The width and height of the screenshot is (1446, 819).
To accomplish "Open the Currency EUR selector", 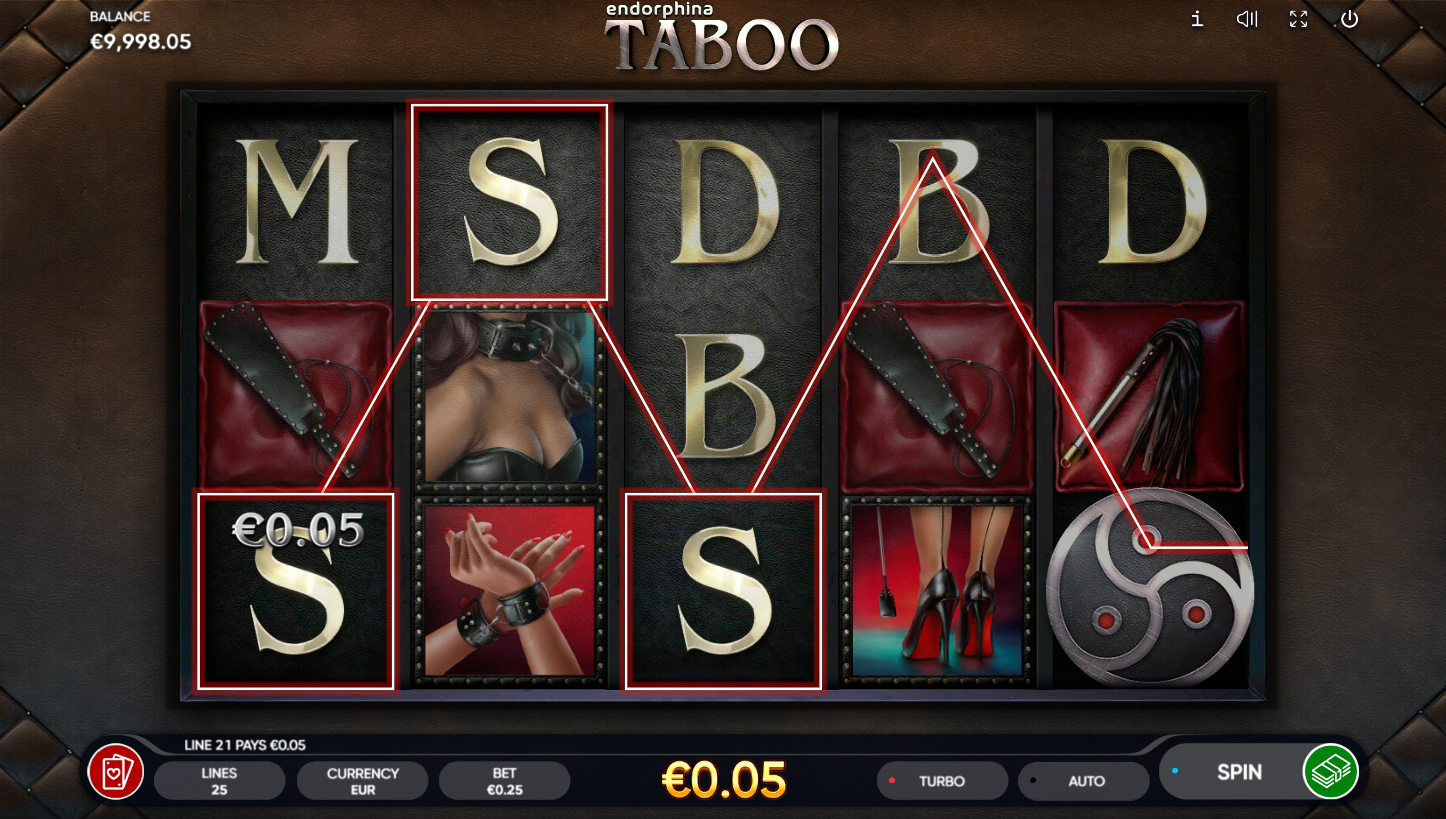I will coord(362,781).
